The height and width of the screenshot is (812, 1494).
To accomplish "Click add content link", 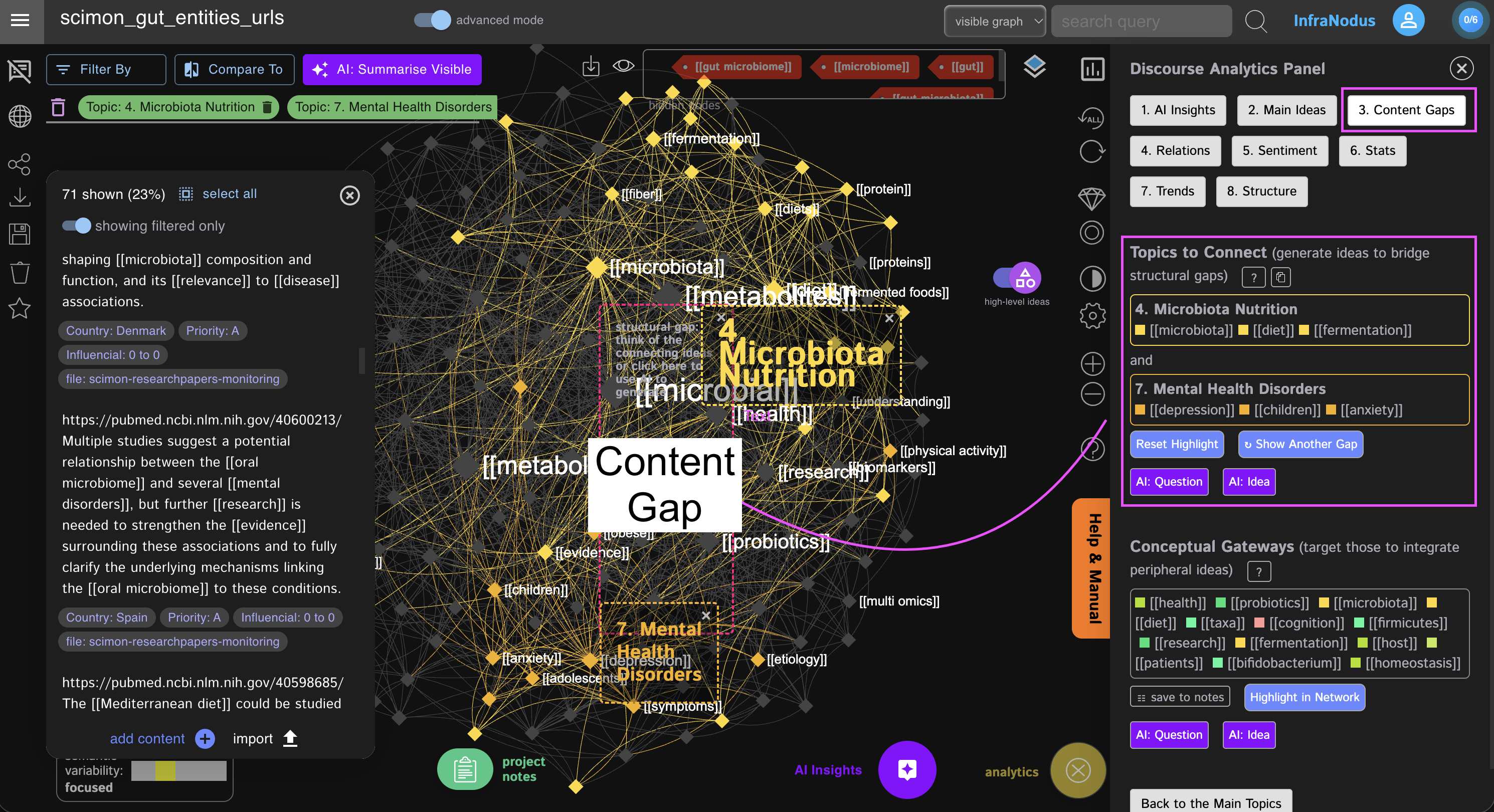I will [147, 738].
